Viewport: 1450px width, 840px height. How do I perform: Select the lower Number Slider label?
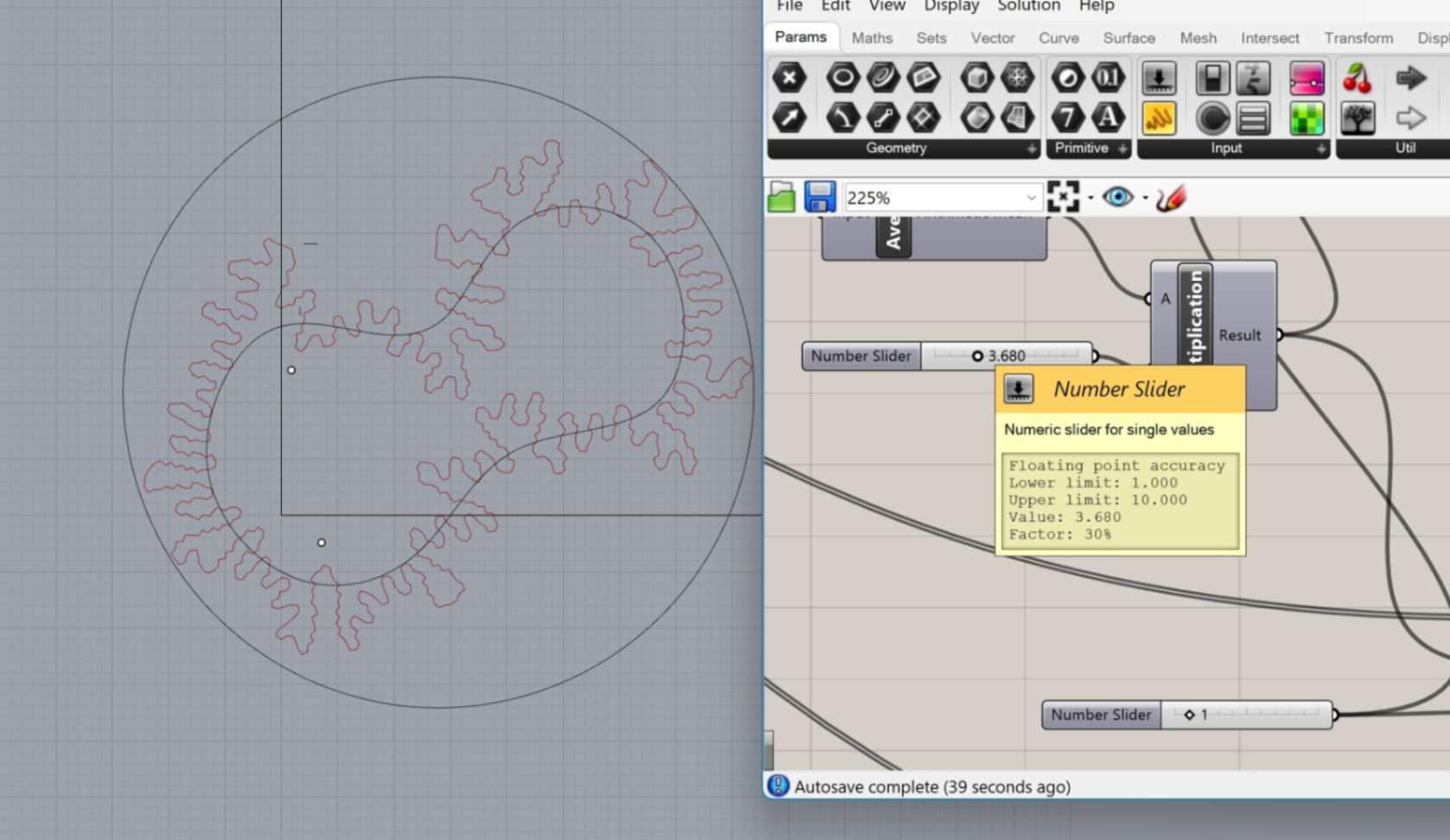point(1101,715)
